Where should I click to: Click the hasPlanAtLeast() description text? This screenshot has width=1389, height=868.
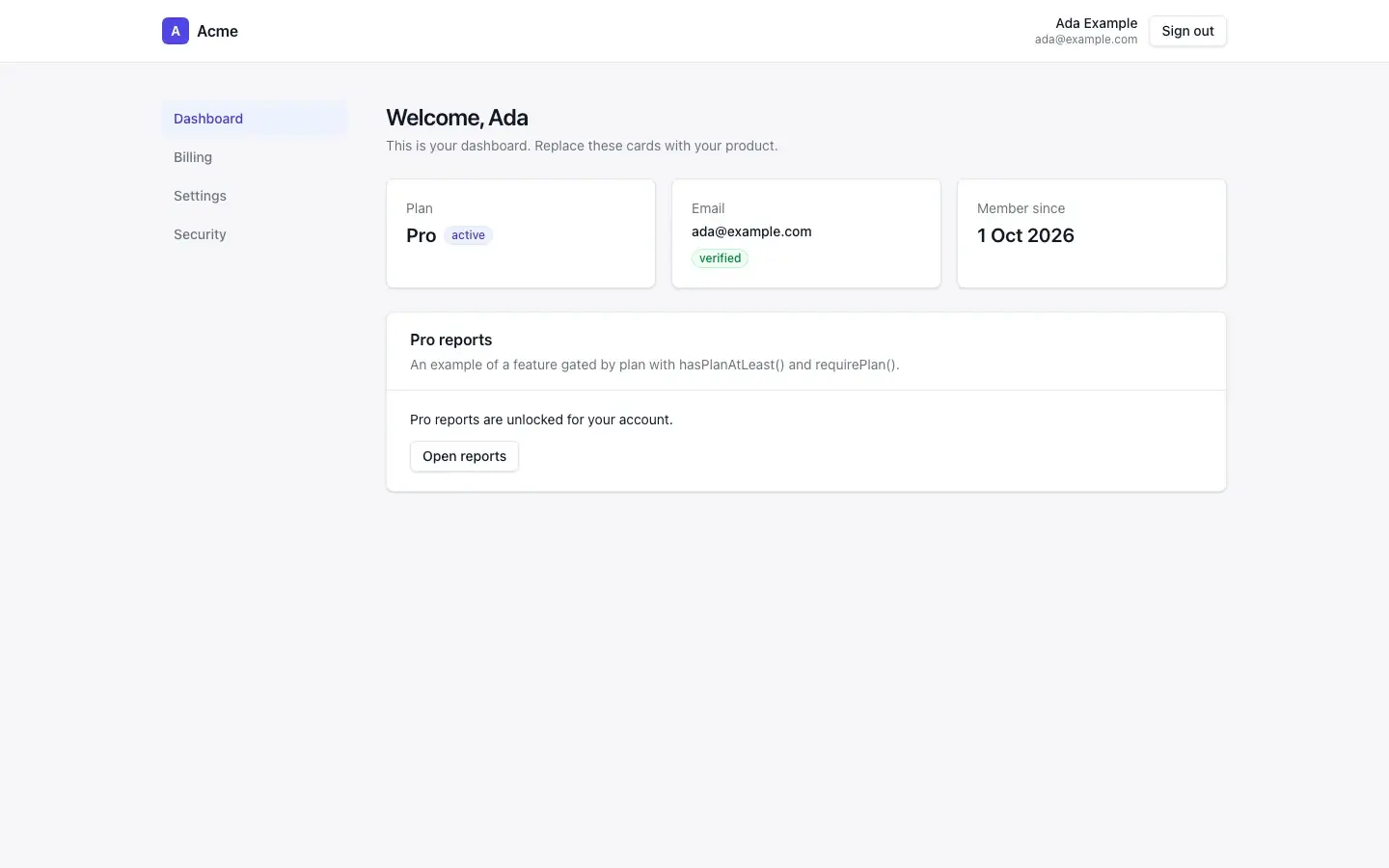coord(654,365)
